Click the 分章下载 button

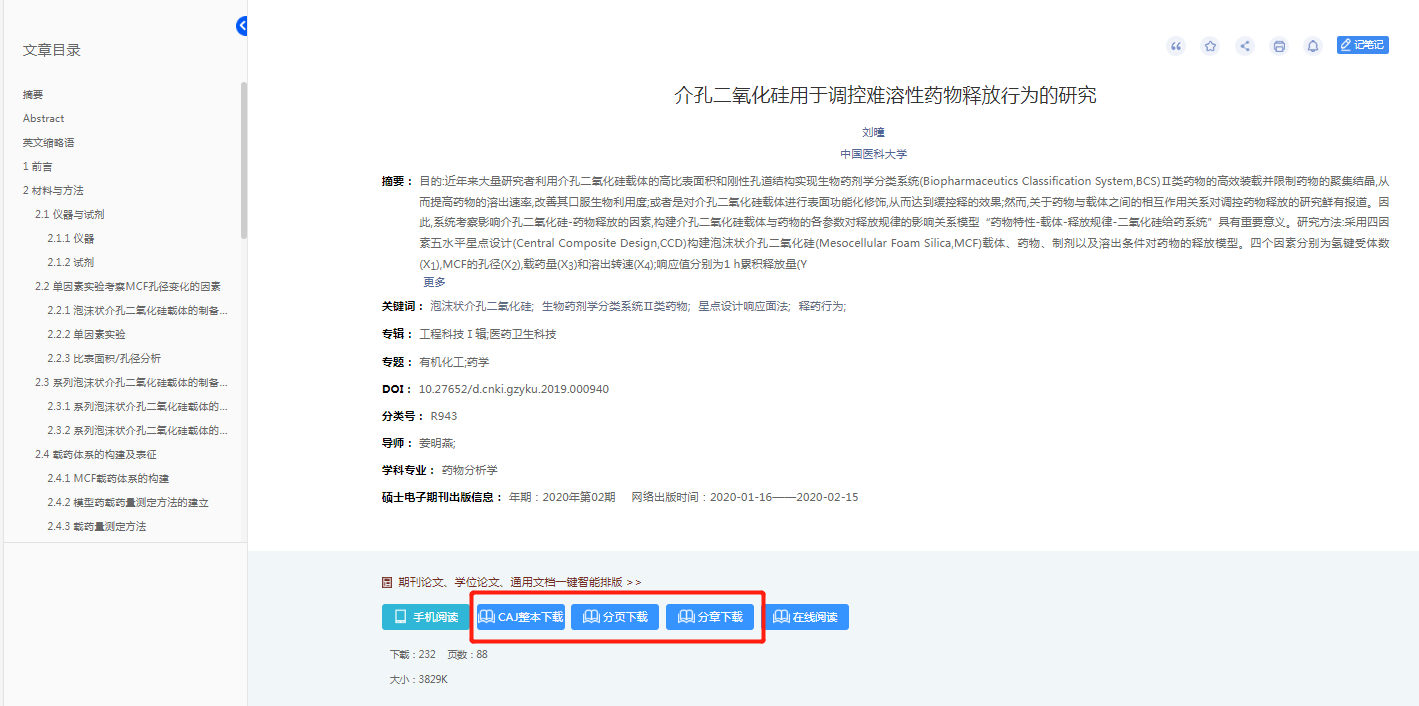(x=710, y=617)
